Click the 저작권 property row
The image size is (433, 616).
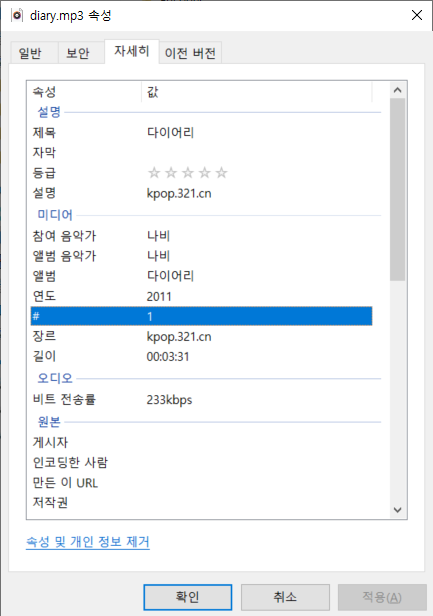pos(201,502)
